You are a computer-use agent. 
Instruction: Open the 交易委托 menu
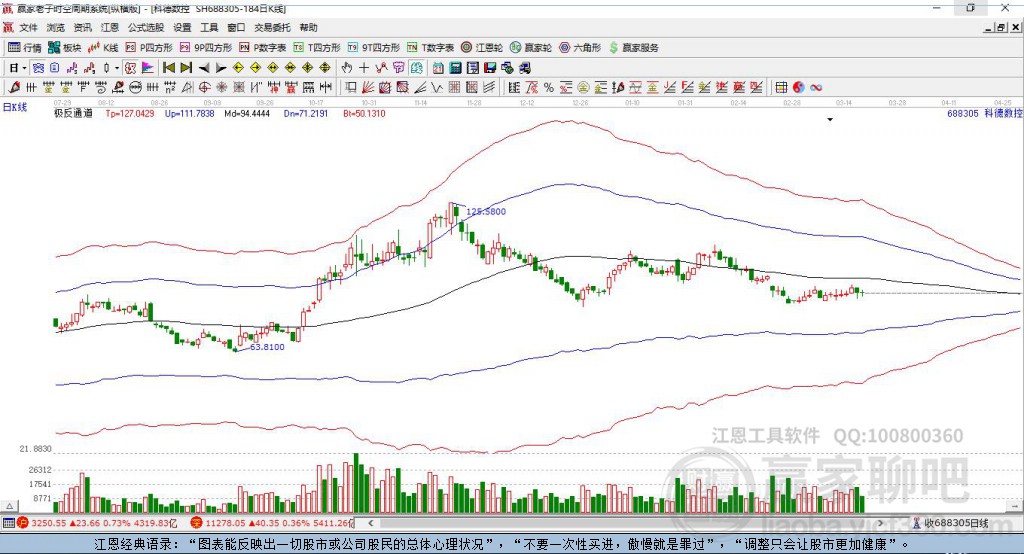pos(272,27)
